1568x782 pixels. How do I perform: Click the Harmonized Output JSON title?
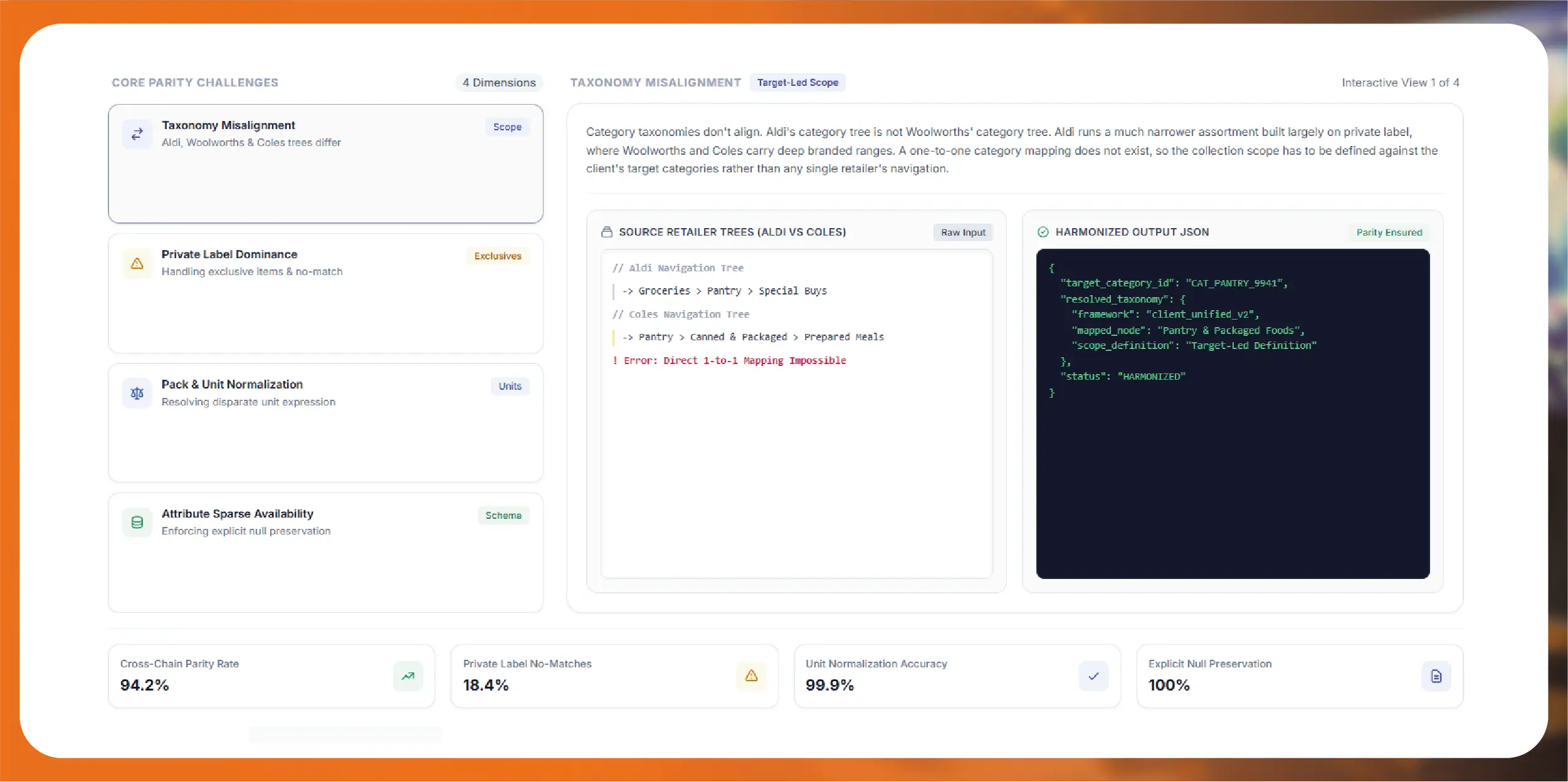(1132, 232)
